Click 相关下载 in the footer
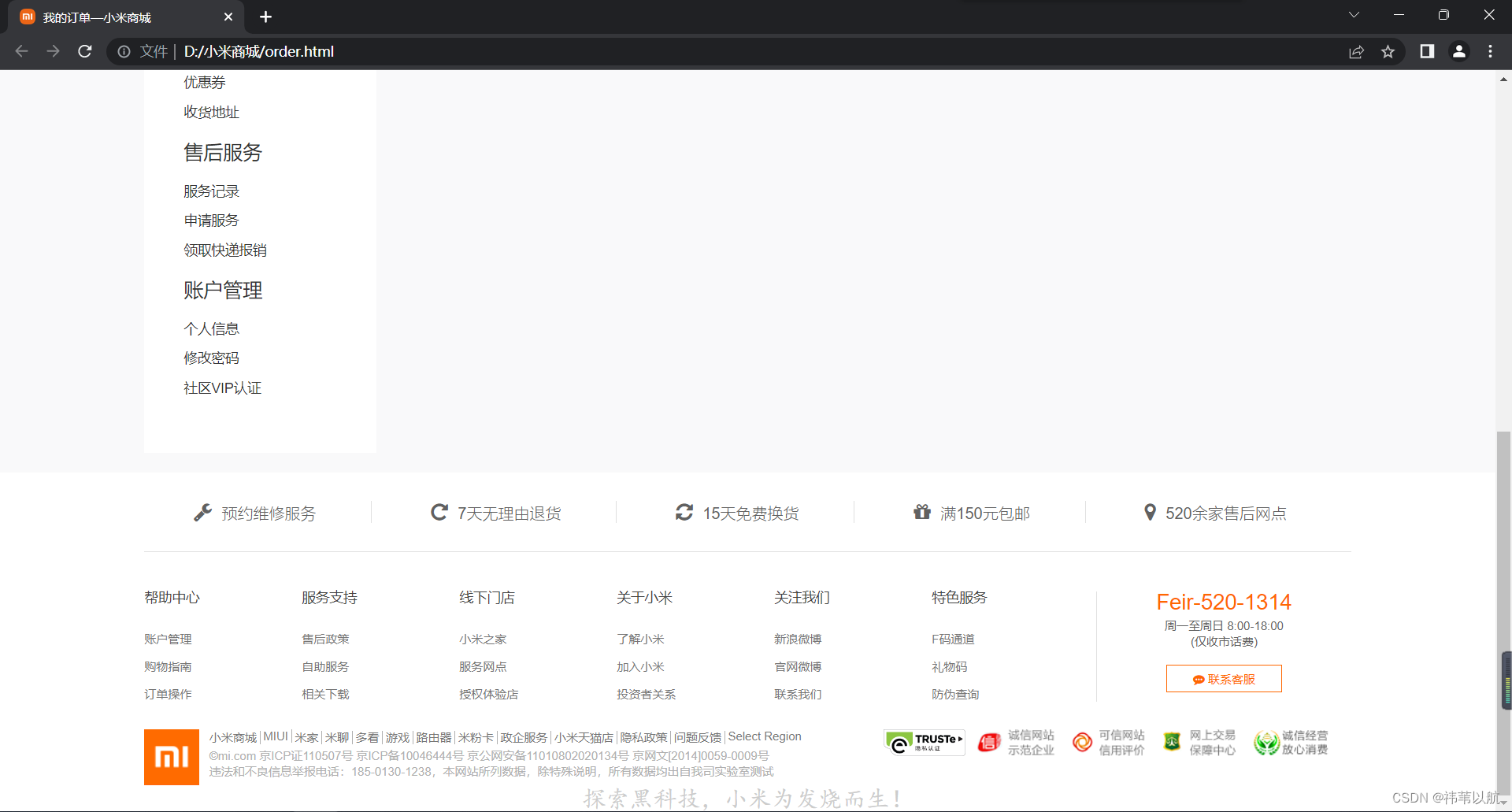 (325, 694)
